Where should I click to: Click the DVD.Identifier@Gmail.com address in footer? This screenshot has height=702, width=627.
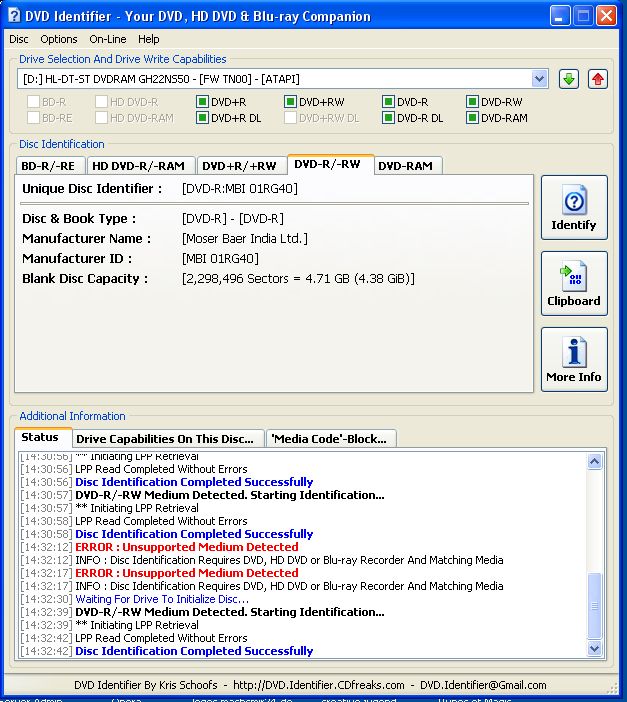tap(483, 685)
